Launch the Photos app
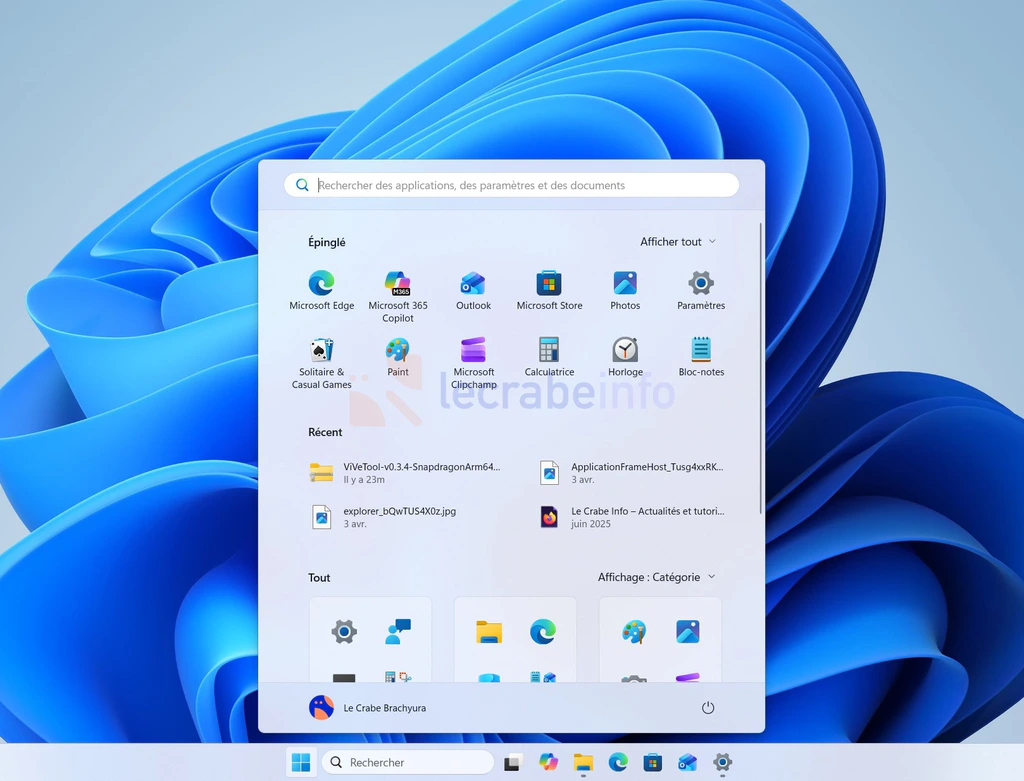 [x=625, y=291]
